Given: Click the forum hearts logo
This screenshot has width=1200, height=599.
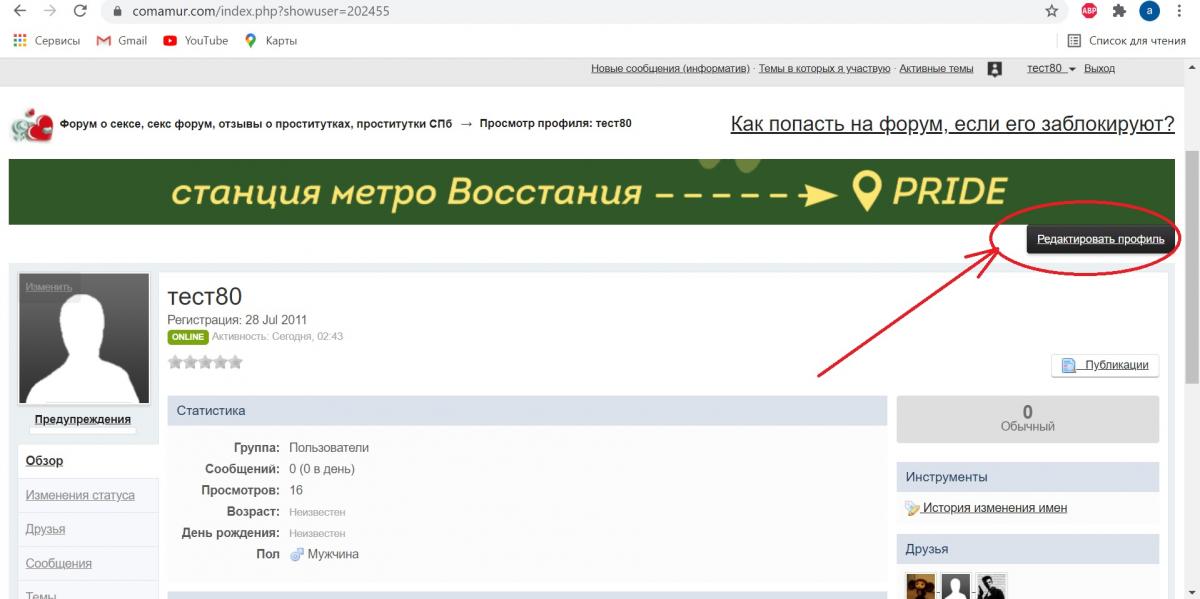Looking at the screenshot, I should 31,126.
